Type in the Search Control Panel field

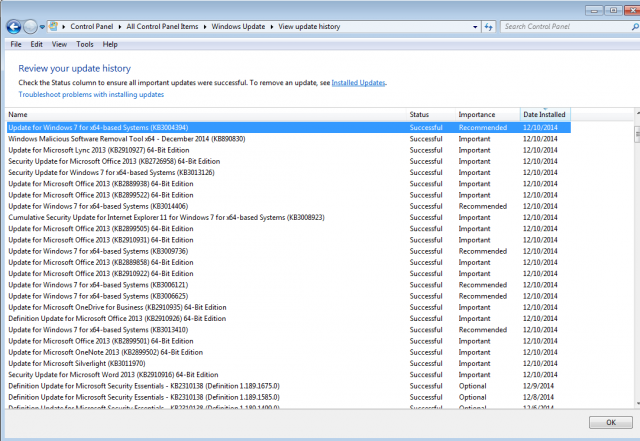[x=558, y=27]
